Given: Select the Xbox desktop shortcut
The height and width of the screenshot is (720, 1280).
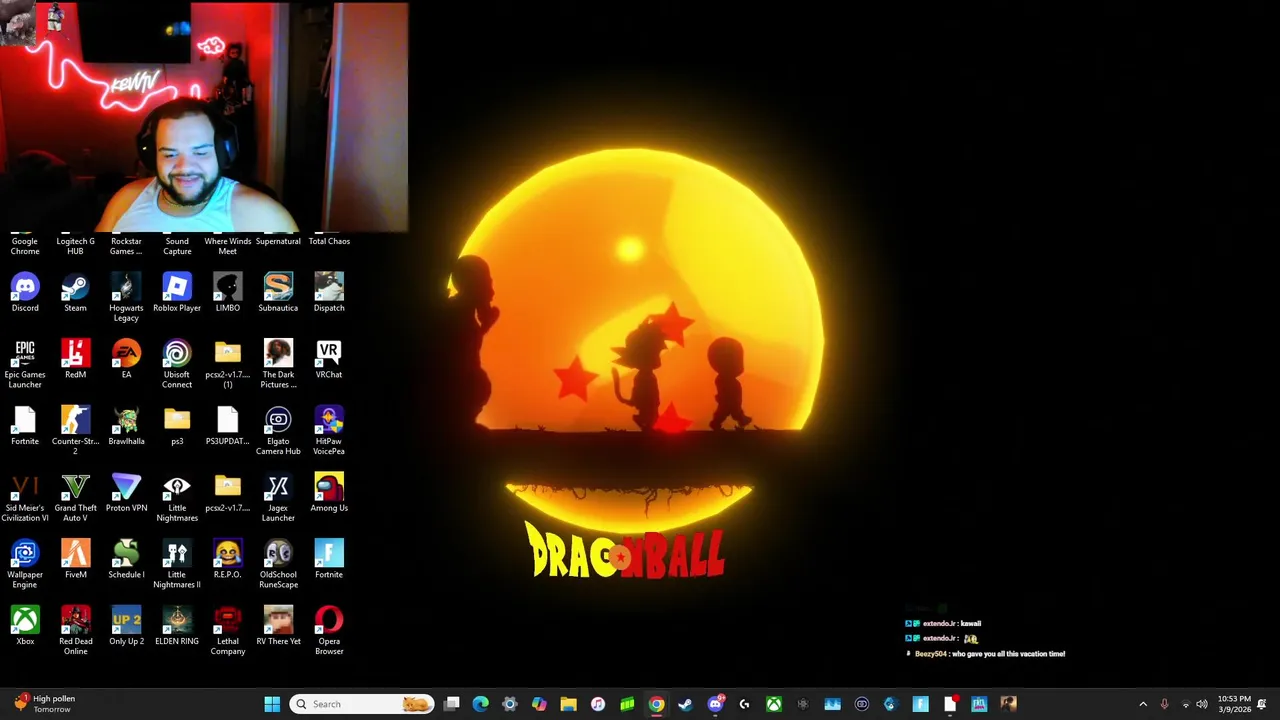Looking at the screenshot, I should coord(25,626).
